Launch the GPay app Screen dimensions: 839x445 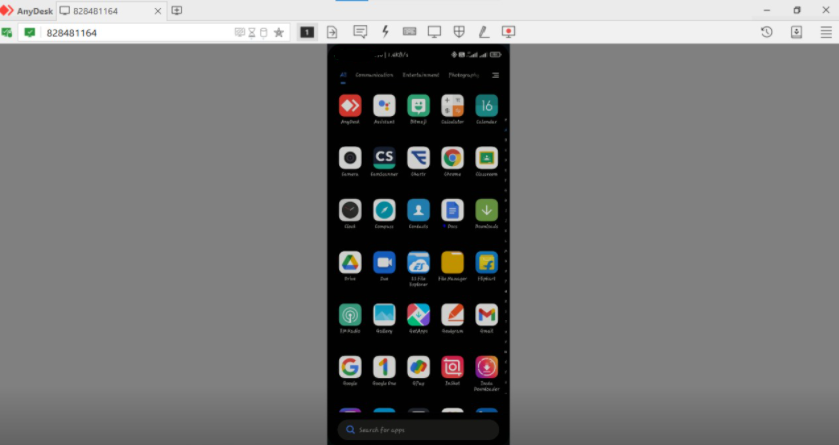418,367
